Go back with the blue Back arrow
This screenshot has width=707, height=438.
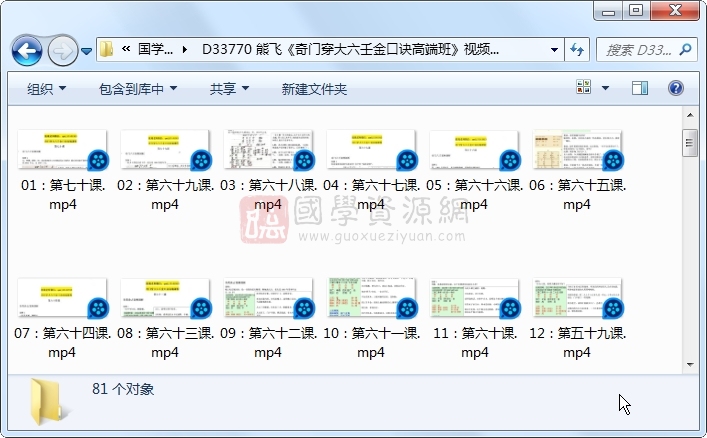coord(27,51)
